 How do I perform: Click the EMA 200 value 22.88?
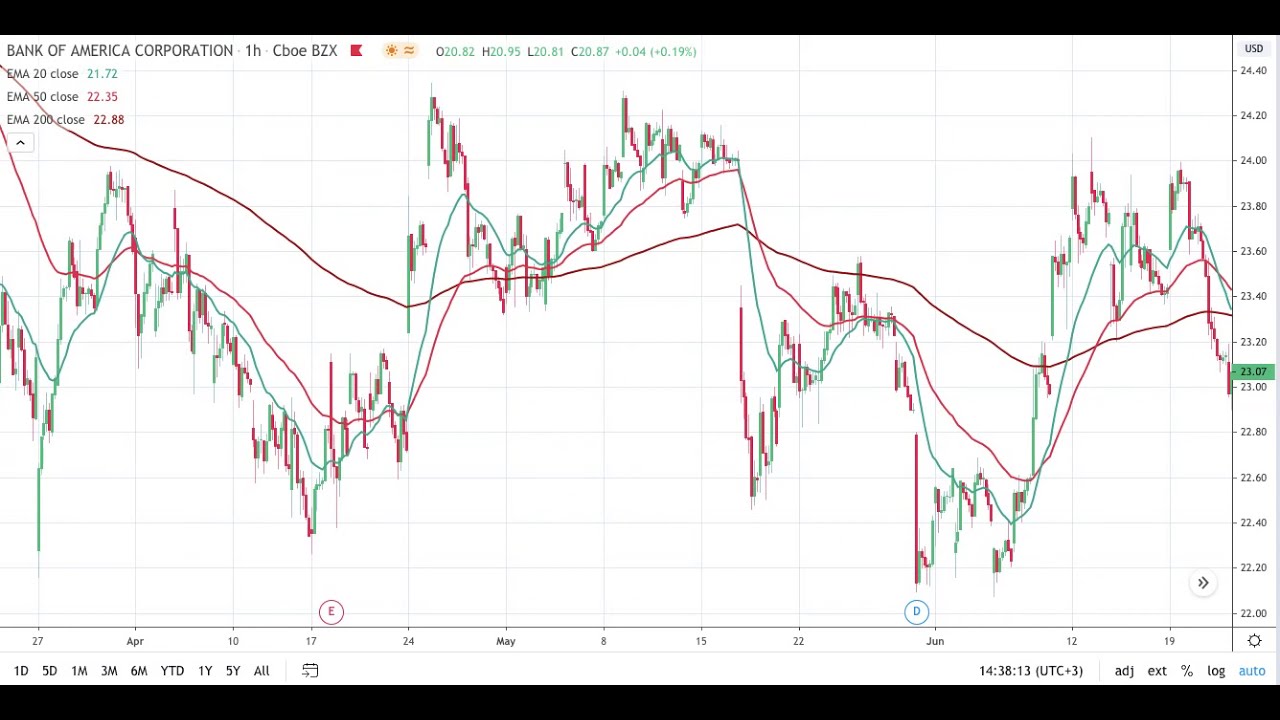[109, 120]
